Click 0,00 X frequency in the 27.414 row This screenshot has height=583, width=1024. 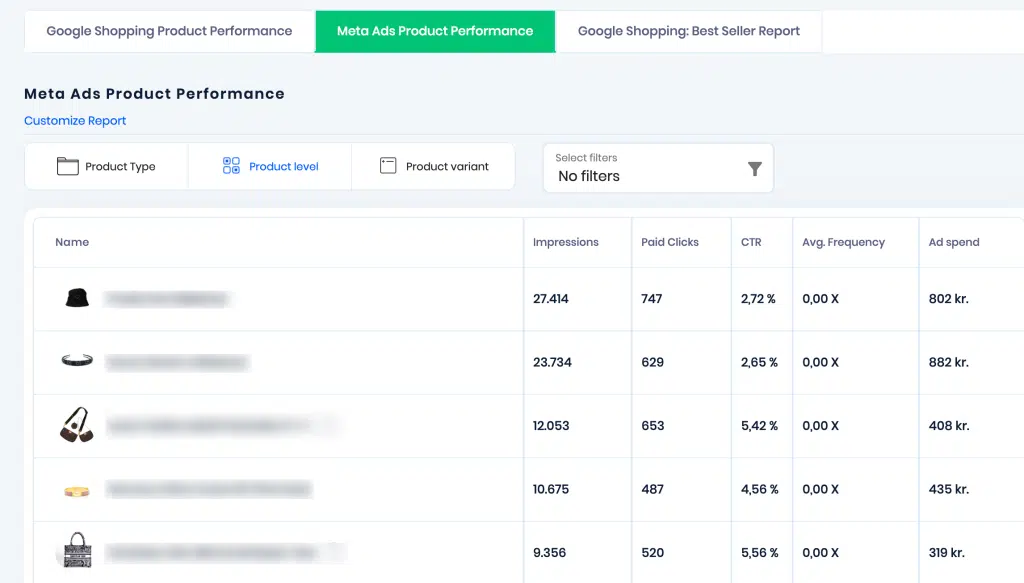click(x=820, y=299)
